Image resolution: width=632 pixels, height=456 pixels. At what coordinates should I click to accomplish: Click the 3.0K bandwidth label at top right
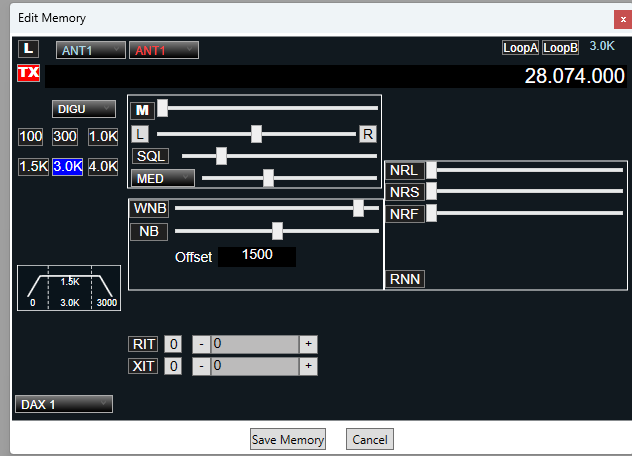point(602,46)
